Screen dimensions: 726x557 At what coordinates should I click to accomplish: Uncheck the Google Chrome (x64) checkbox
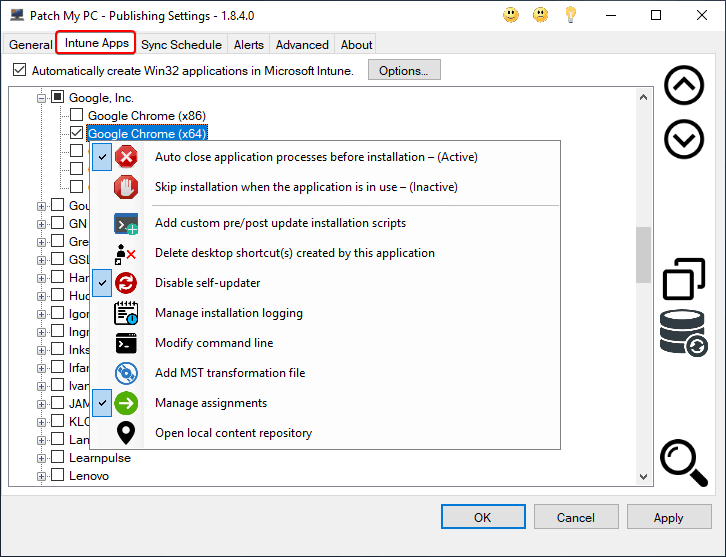tap(76, 132)
